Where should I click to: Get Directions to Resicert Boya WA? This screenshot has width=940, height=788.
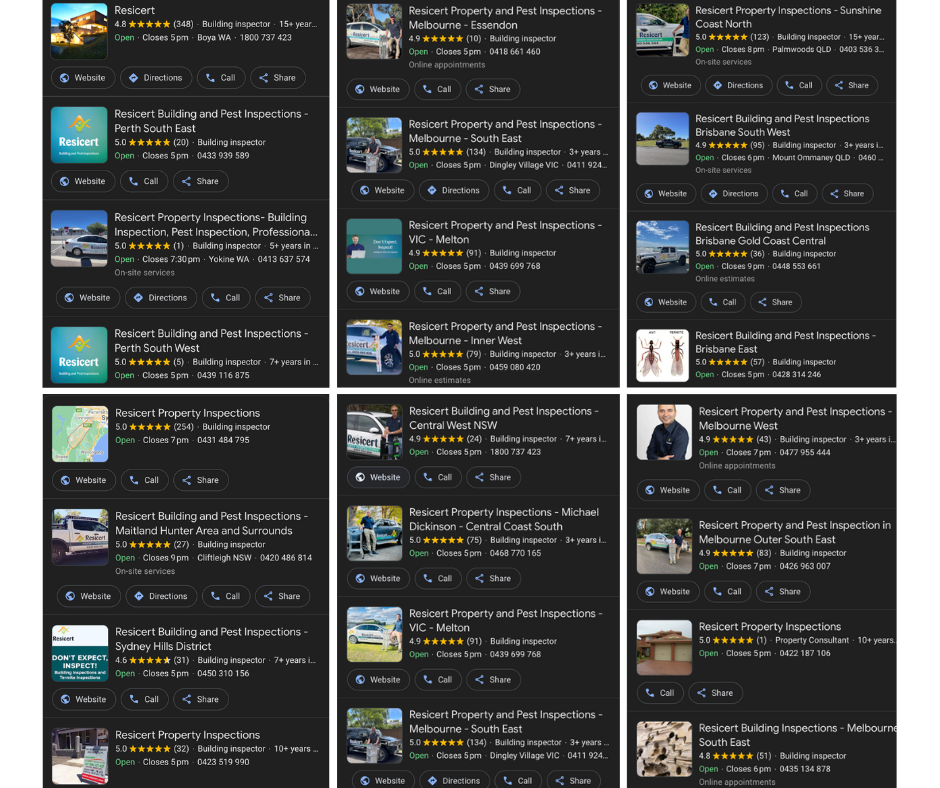point(156,78)
